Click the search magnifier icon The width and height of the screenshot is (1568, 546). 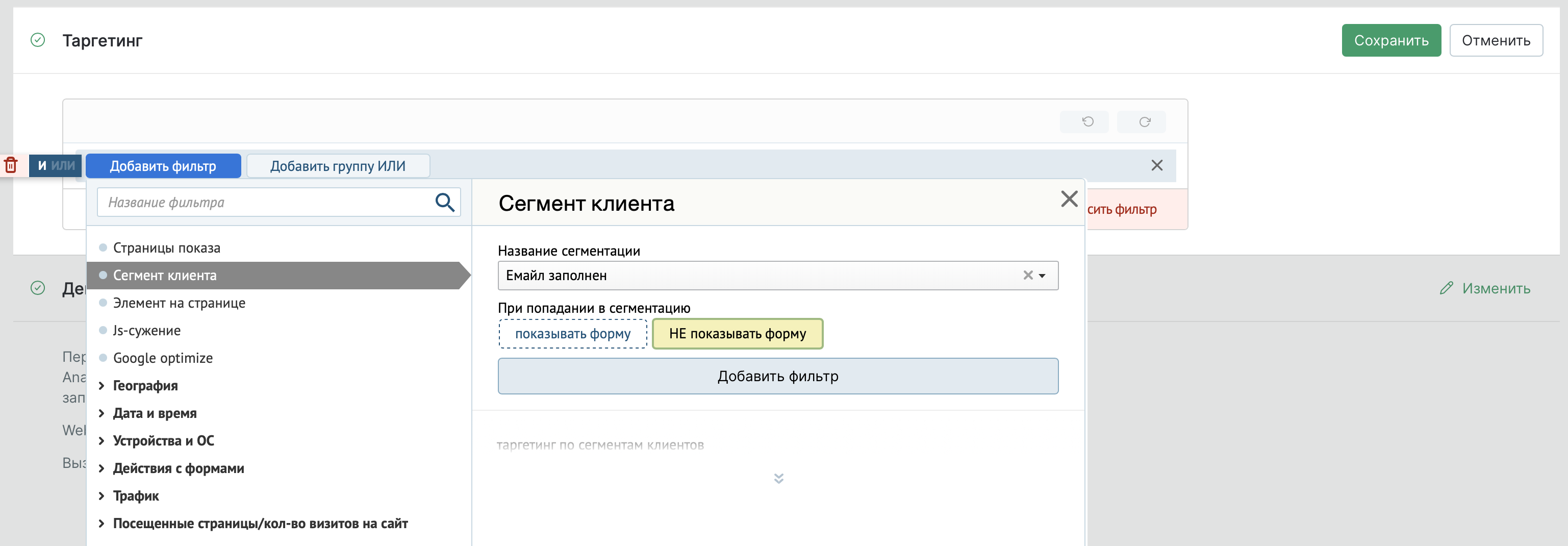(445, 202)
